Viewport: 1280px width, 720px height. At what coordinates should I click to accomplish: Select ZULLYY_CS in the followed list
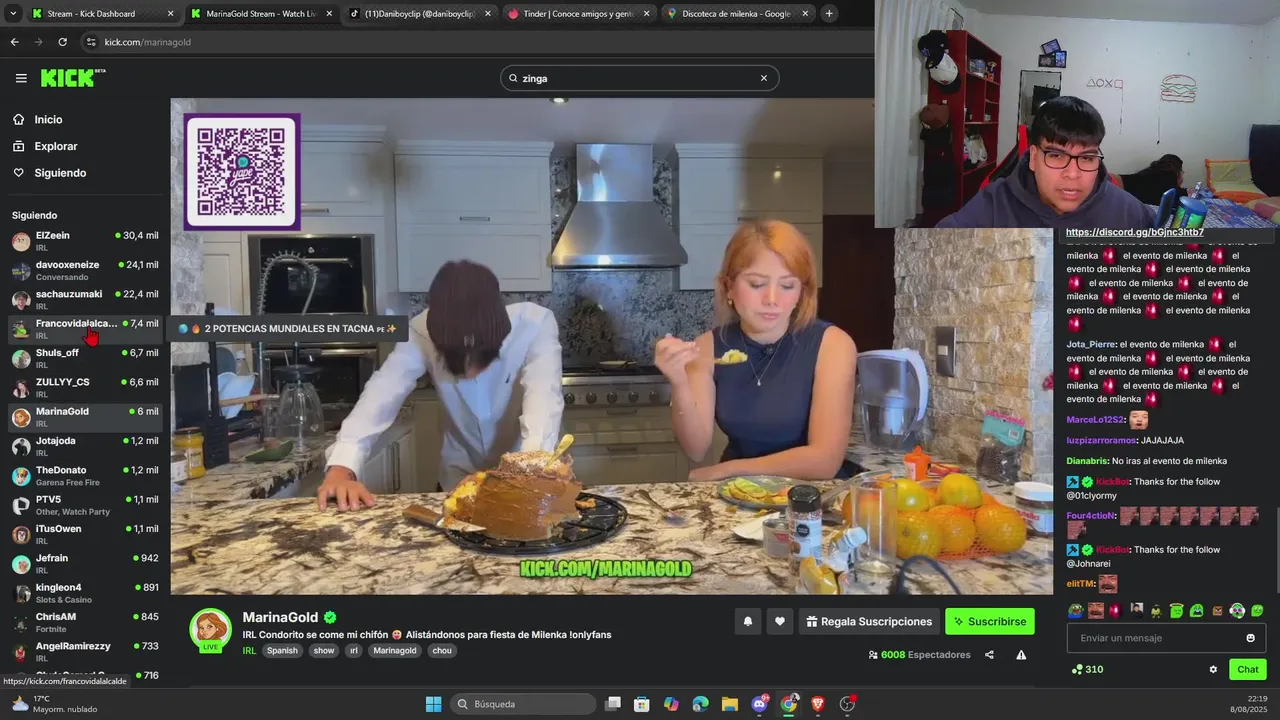tap(85, 387)
